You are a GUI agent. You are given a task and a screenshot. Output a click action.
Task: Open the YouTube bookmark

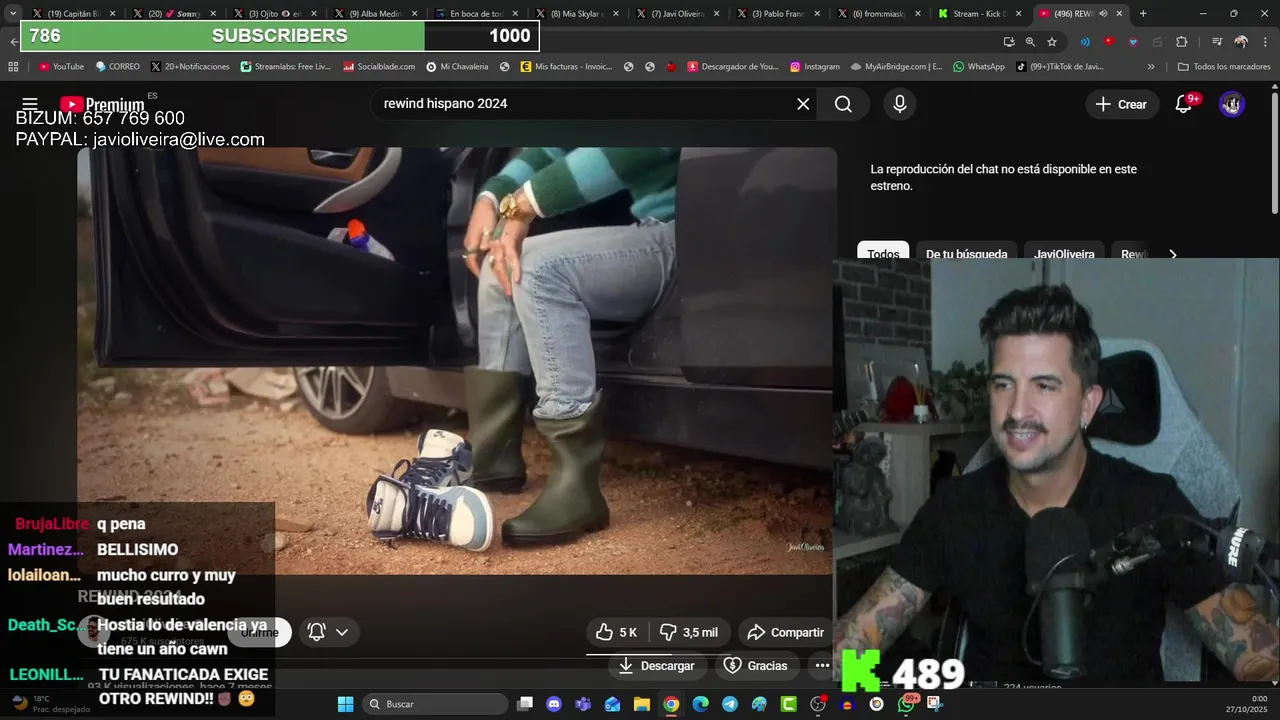[x=61, y=67]
